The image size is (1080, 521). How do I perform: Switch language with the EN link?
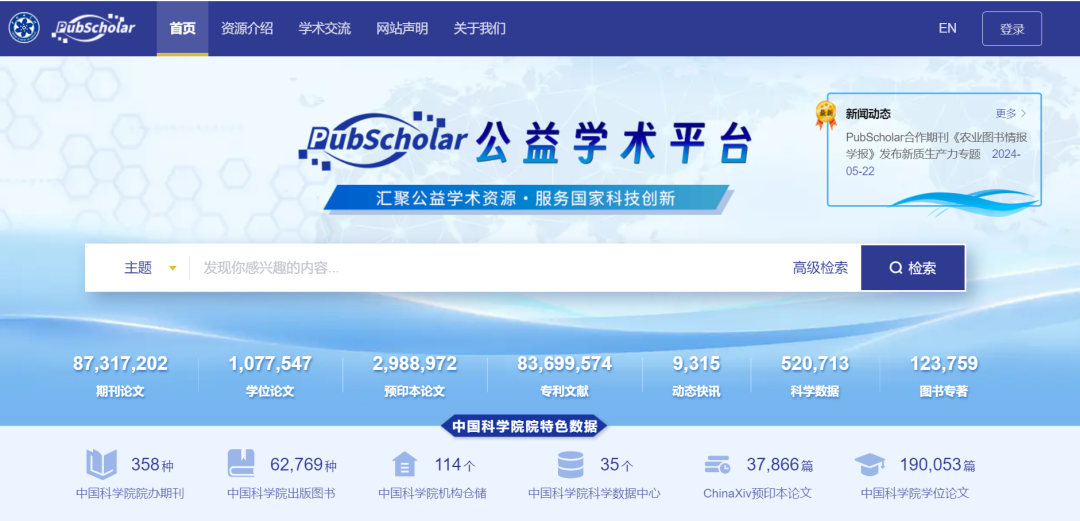click(x=947, y=28)
